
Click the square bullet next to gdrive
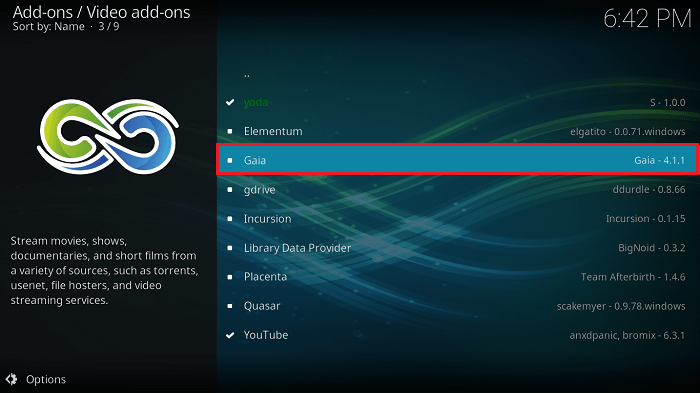click(230, 190)
